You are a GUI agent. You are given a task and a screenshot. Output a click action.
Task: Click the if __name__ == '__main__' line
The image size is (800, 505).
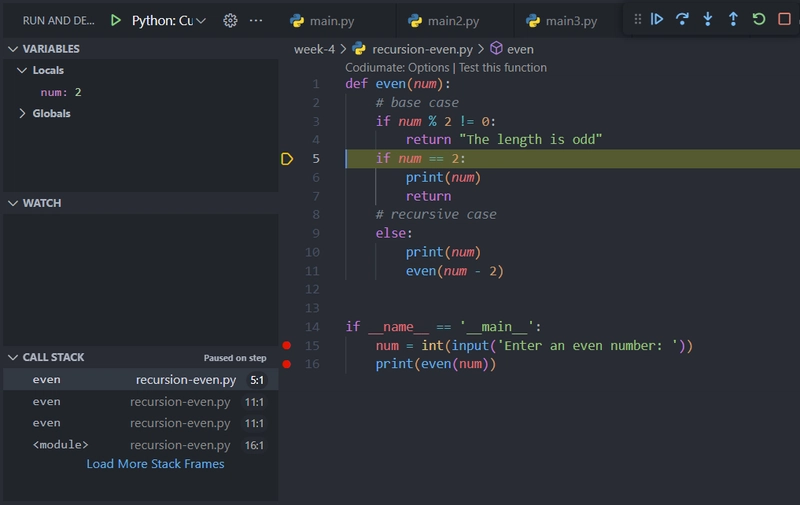(x=443, y=326)
